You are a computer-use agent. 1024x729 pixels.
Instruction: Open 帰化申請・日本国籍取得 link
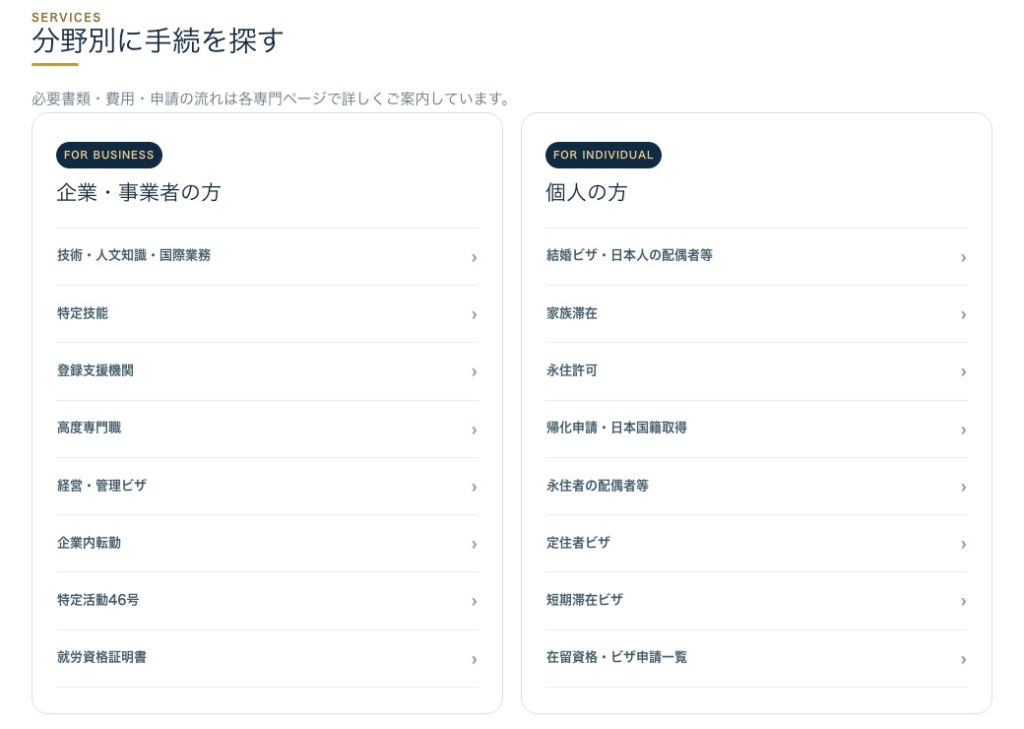click(756, 429)
